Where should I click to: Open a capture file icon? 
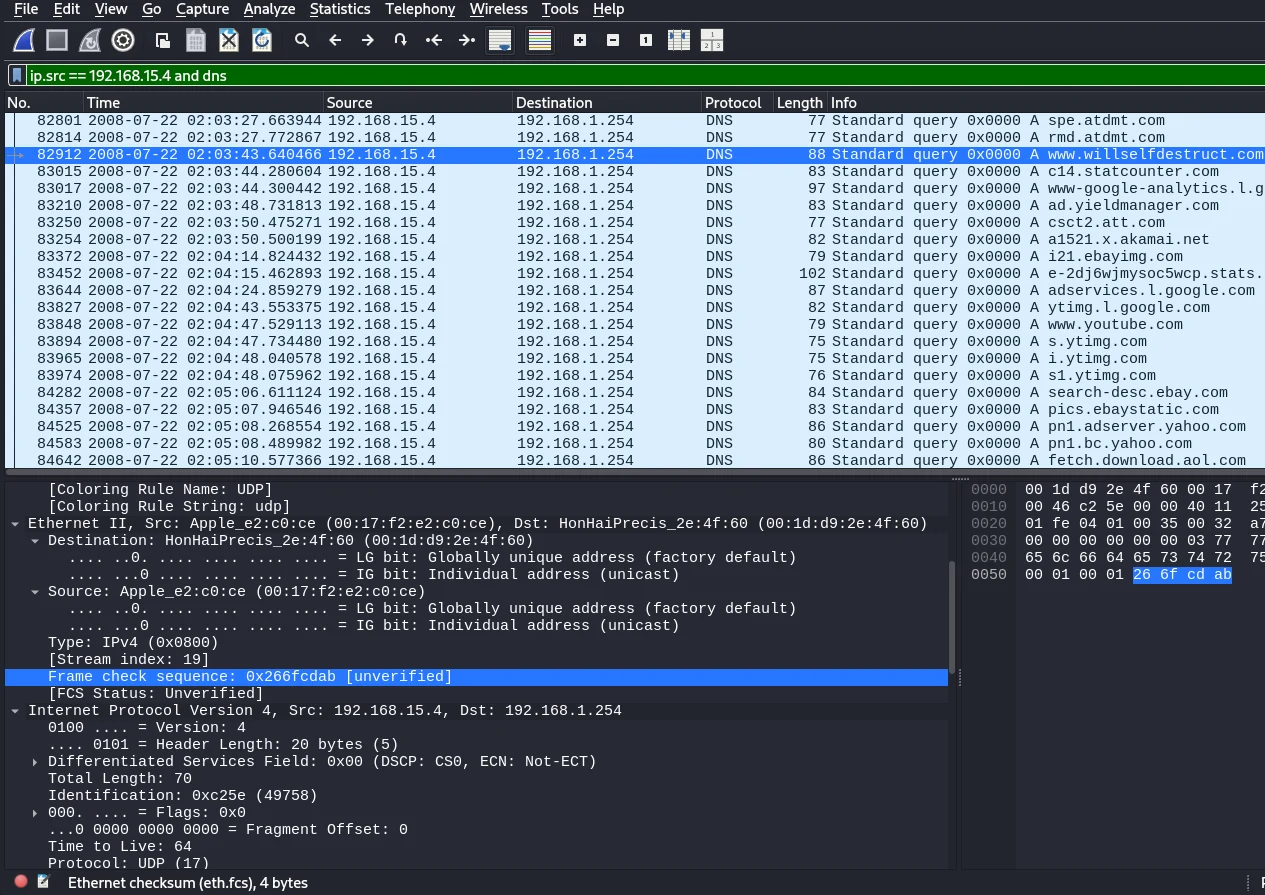pyautogui.click(x=162, y=40)
